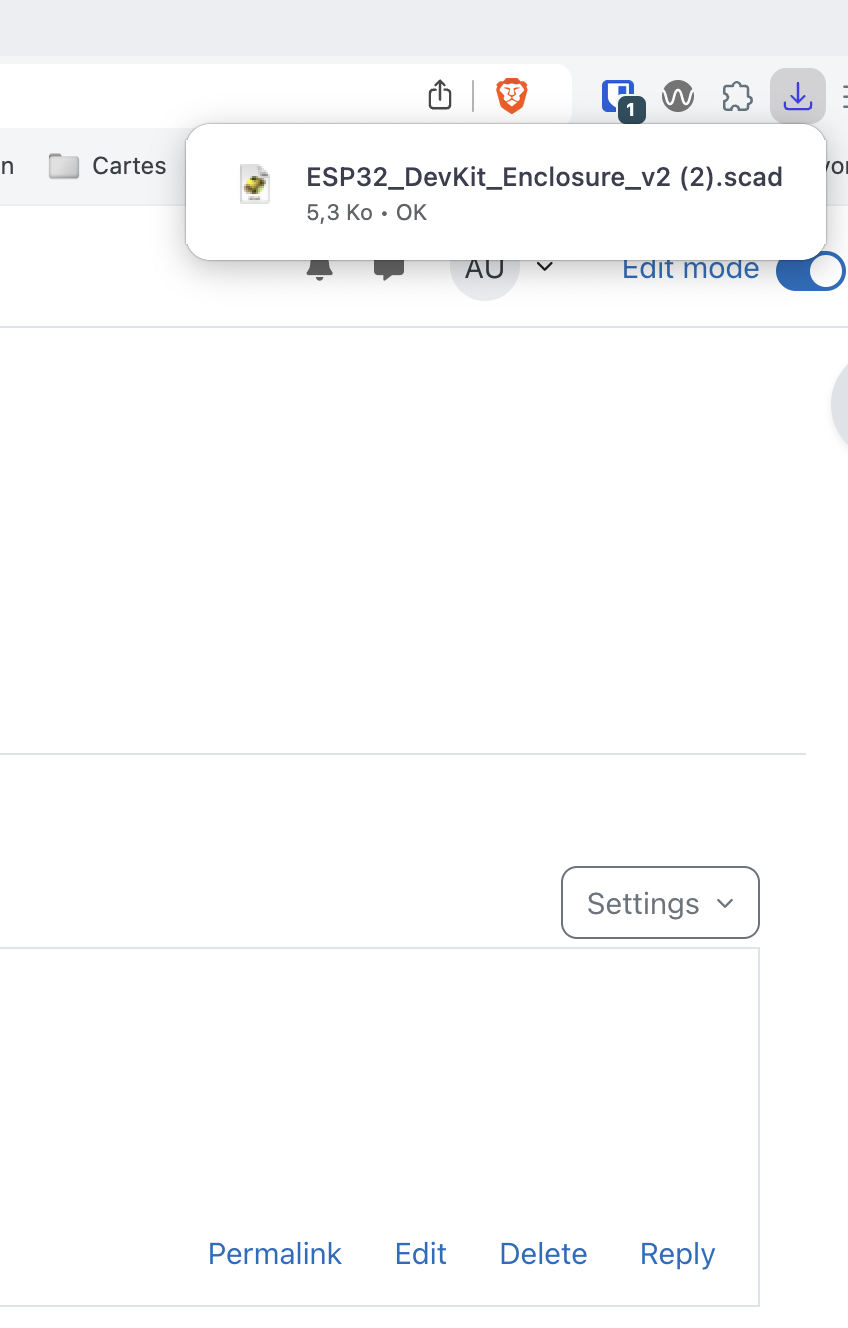Screen dimensions: 848x1328
Task: Click the scad file thumbnail icon
Action: coord(255,185)
